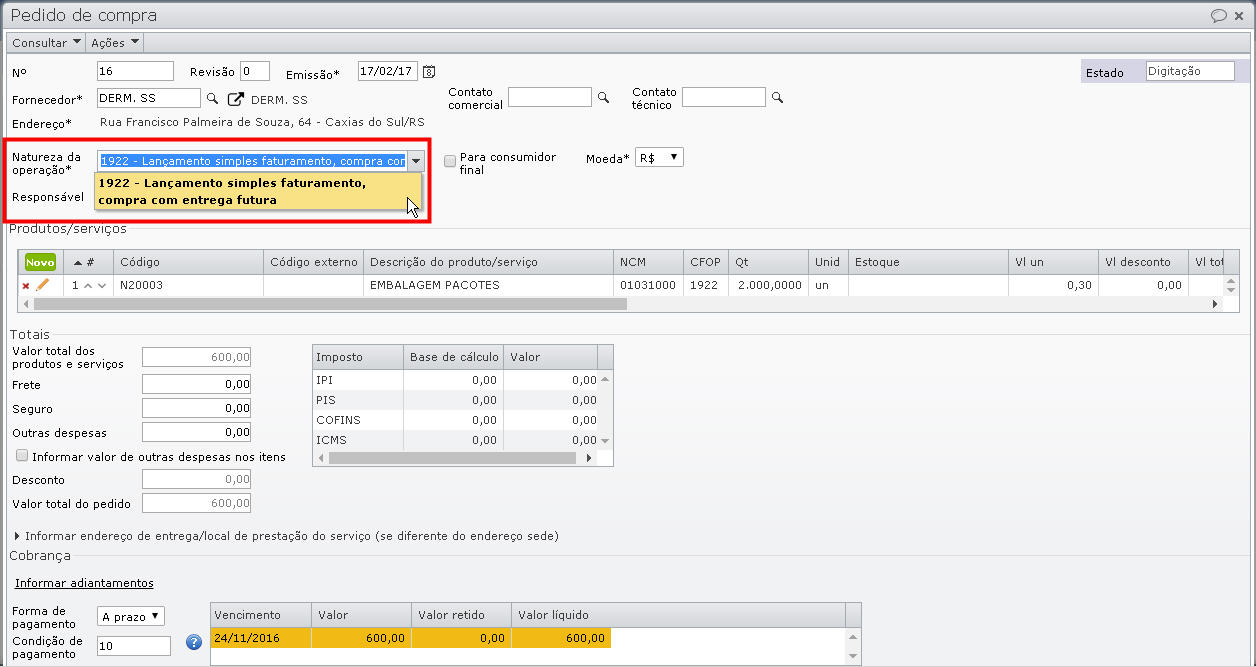Click the ICMS tax row
Image resolution: width=1256 pixels, height=667 pixels.
(x=455, y=440)
